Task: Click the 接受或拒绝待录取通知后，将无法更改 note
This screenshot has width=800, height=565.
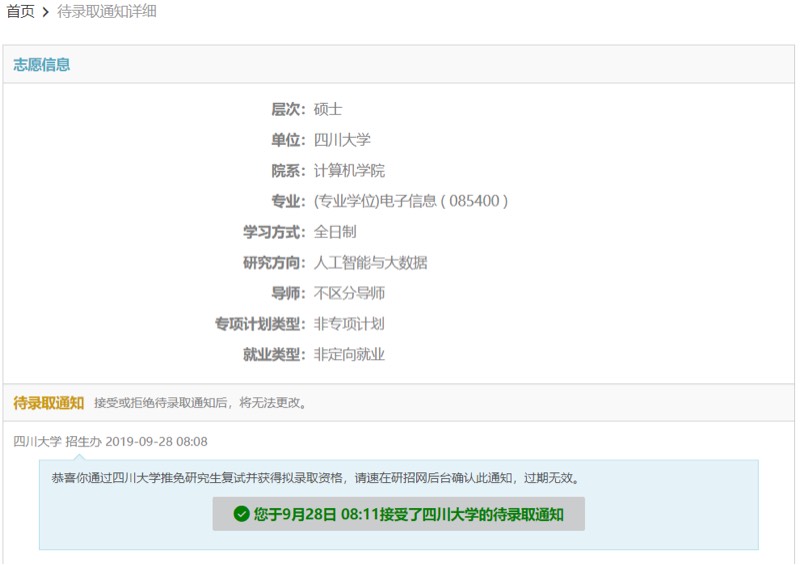Action: 201,403
